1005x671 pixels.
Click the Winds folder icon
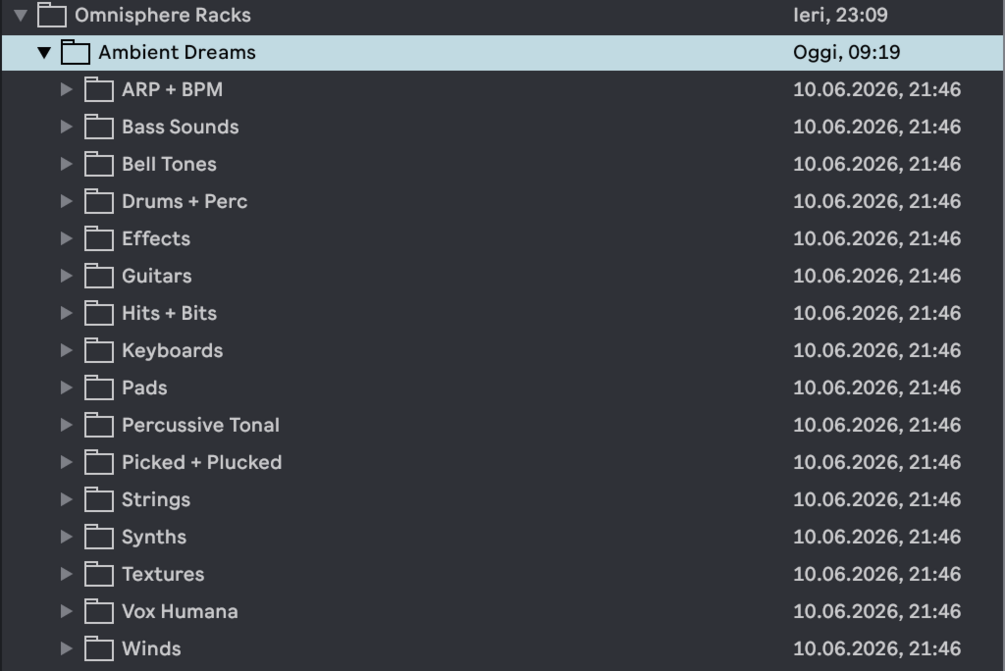click(99, 649)
